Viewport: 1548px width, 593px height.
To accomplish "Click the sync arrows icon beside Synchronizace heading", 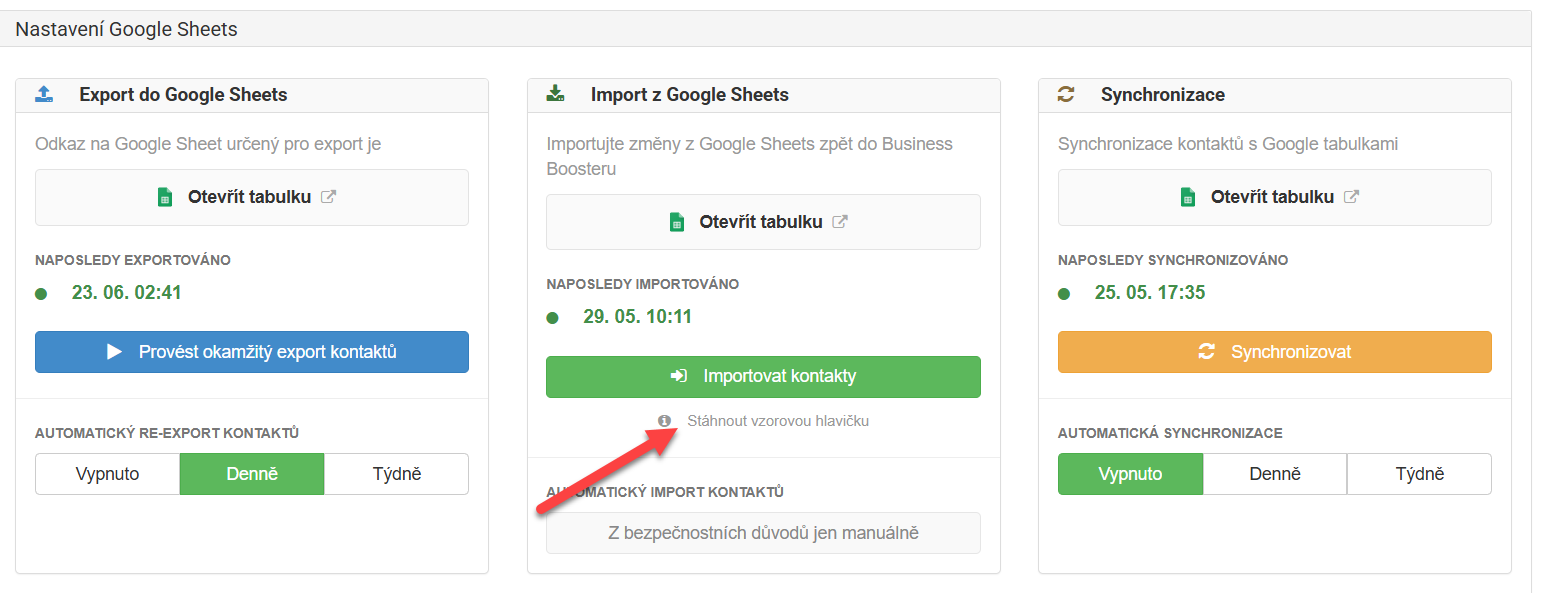I will pyautogui.click(x=1066, y=94).
